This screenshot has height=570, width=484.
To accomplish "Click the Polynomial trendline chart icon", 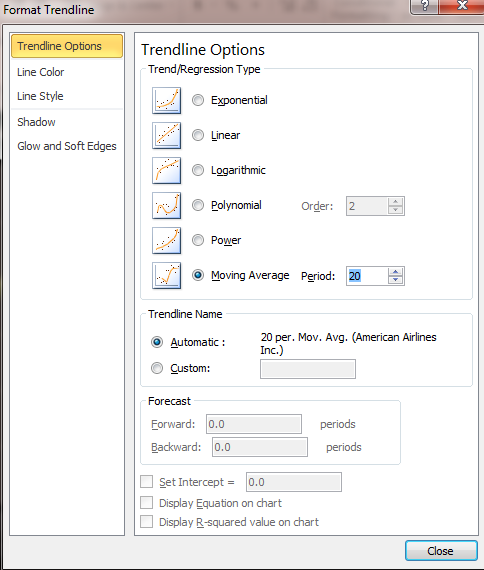I will (167, 206).
